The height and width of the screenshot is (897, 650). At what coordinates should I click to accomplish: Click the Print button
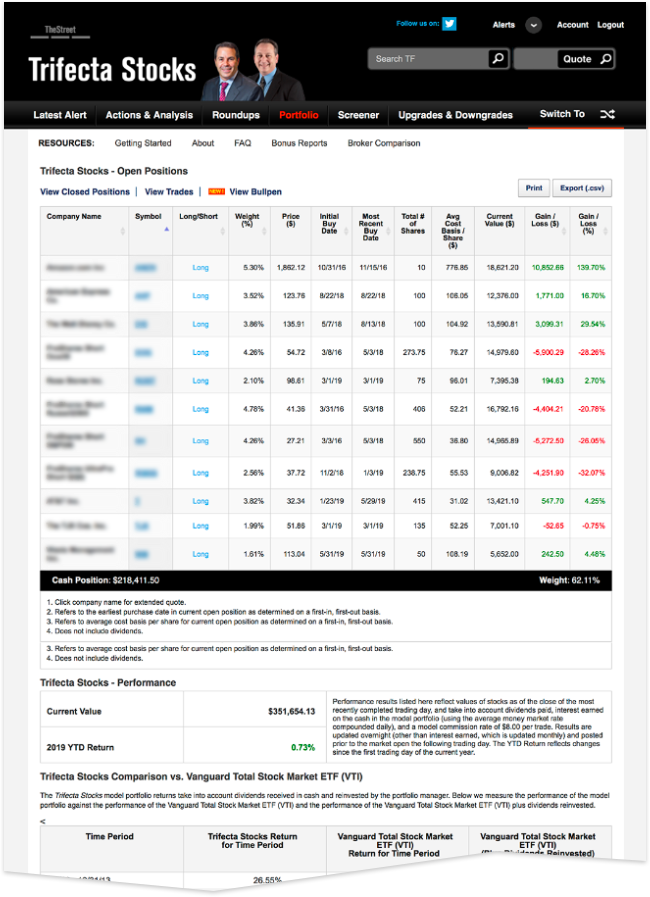(x=534, y=188)
